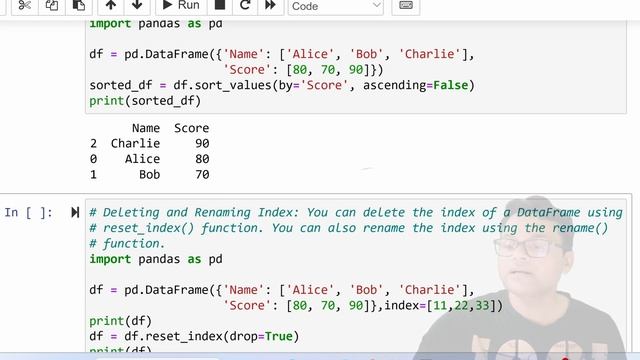Paste cells below icon
Screen dimensions: 640x360
click(x=78, y=6)
